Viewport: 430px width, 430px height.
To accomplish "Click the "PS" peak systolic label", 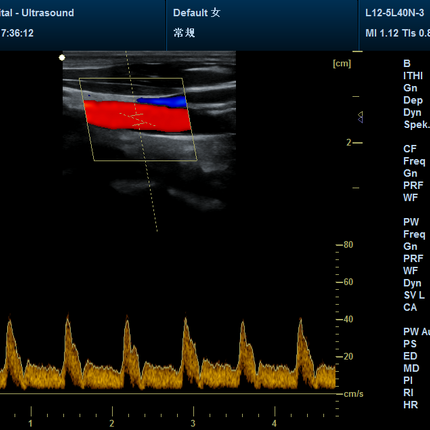I will pos(410,344).
